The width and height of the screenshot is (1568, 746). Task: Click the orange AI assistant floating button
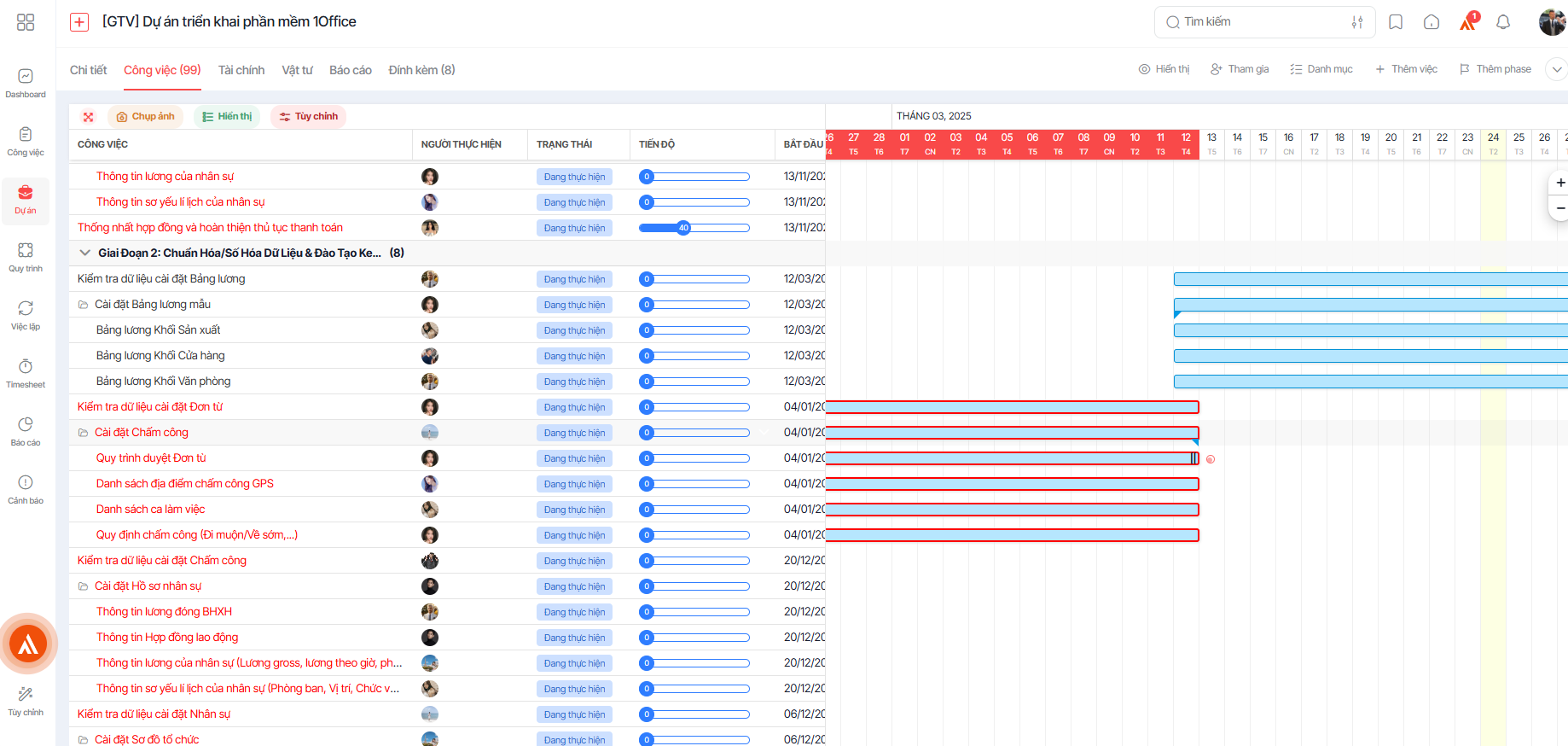point(28,644)
